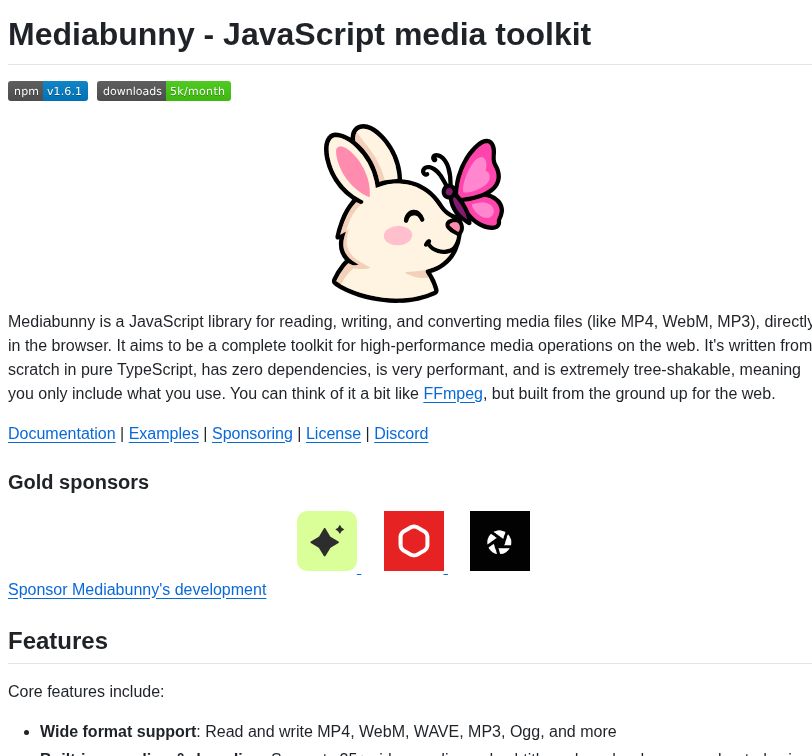Go to the Sponsoring link
The width and height of the screenshot is (812, 756).
pyautogui.click(x=252, y=433)
